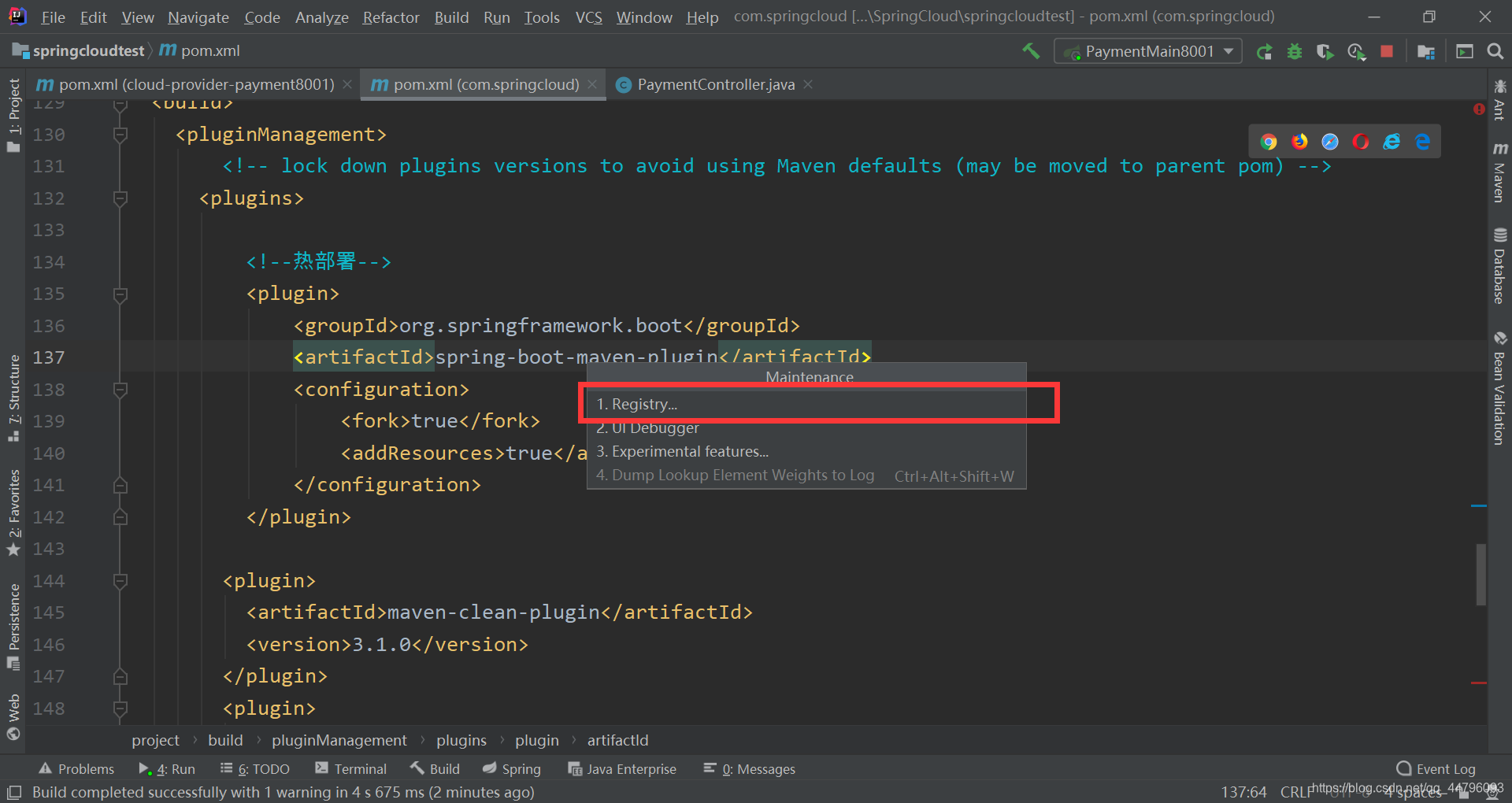Select UI Debugger in Maintenance popup
Viewport: 1512px width, 803px height.
(806, 427)
